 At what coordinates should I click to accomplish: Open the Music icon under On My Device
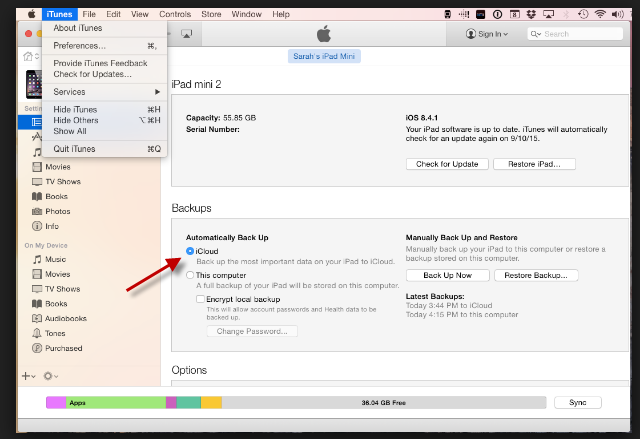click(37, 259)
